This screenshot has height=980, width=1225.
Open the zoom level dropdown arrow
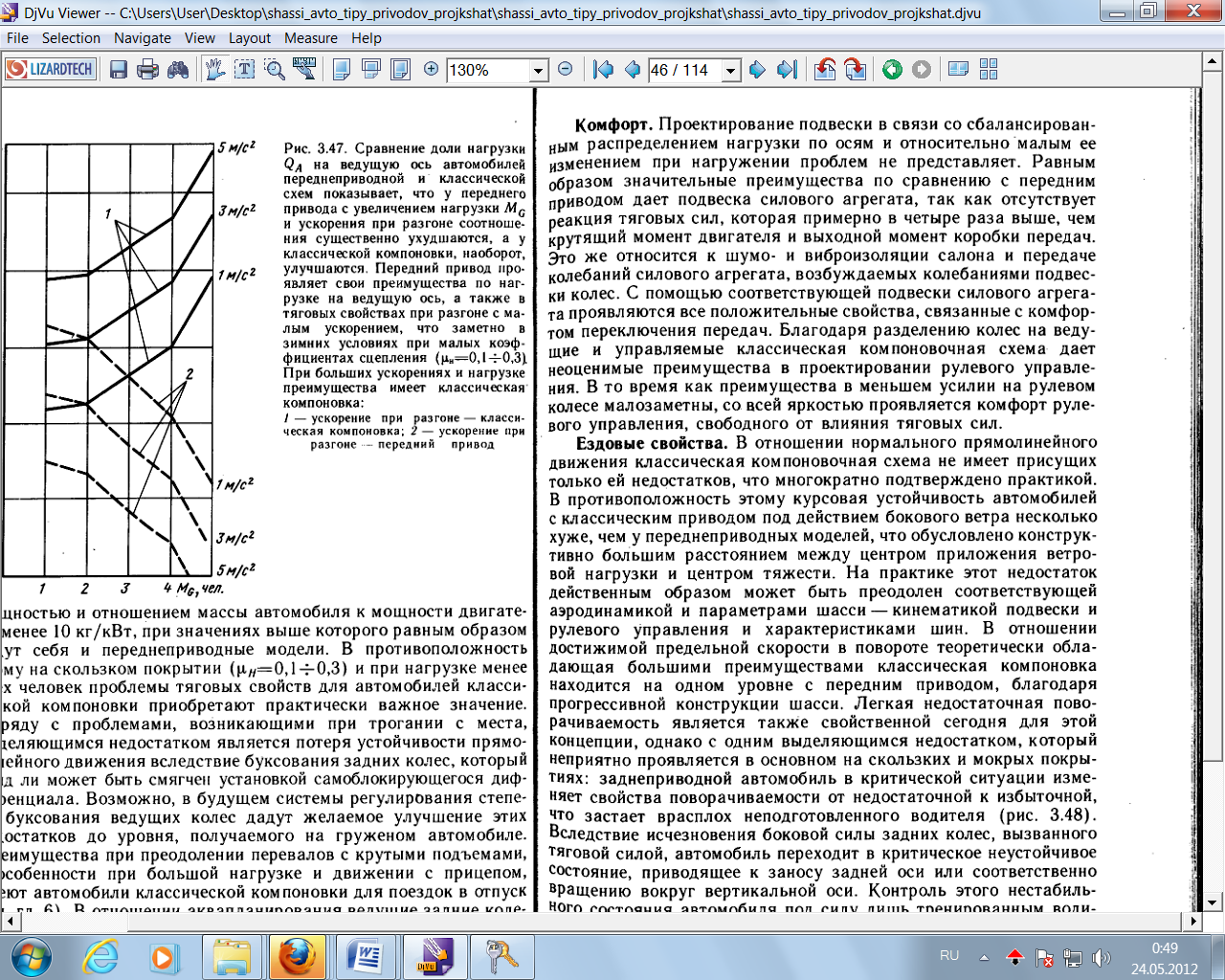pos(538,71)
